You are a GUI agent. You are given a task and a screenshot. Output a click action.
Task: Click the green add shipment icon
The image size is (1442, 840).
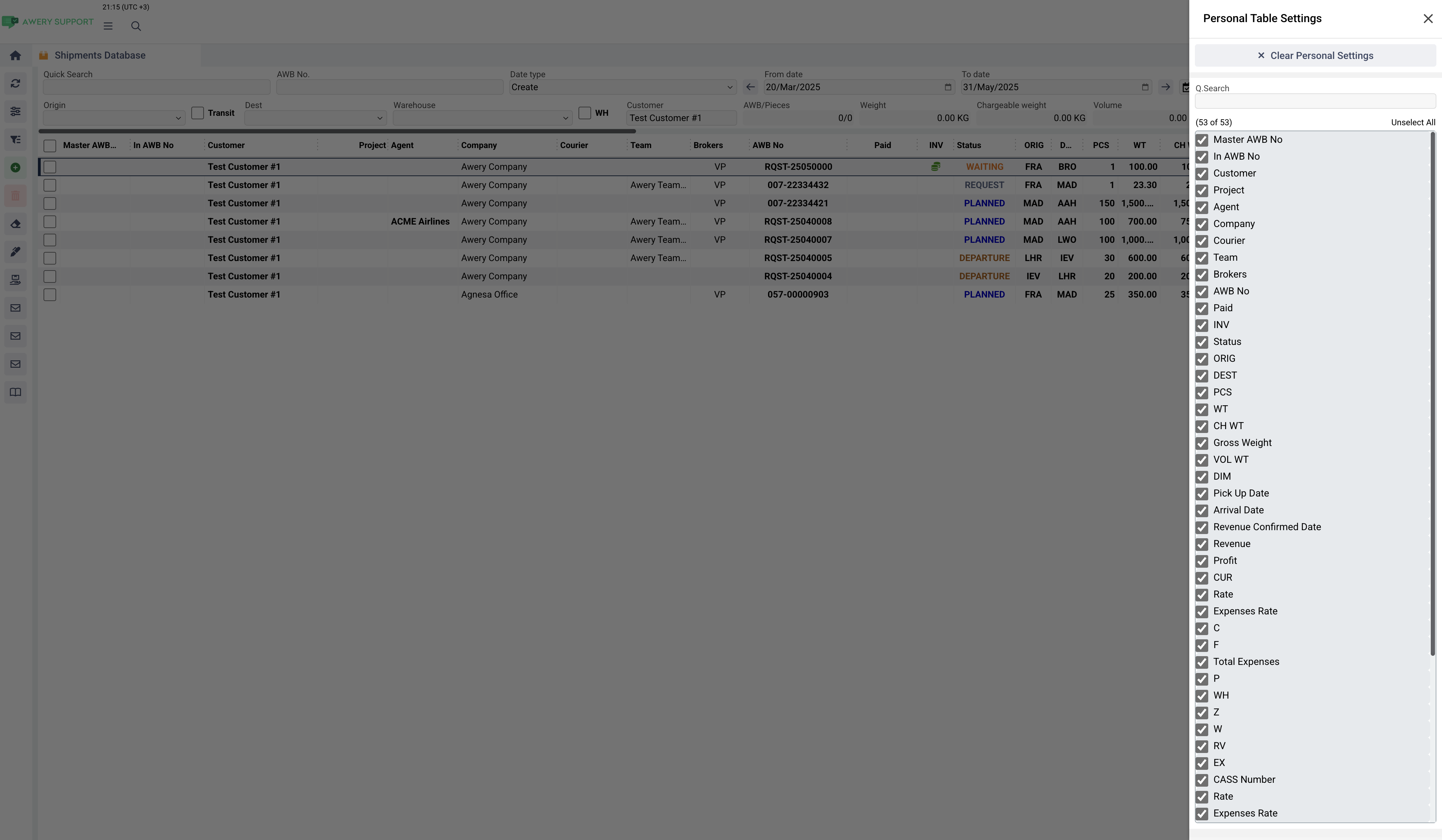(15, 167)
